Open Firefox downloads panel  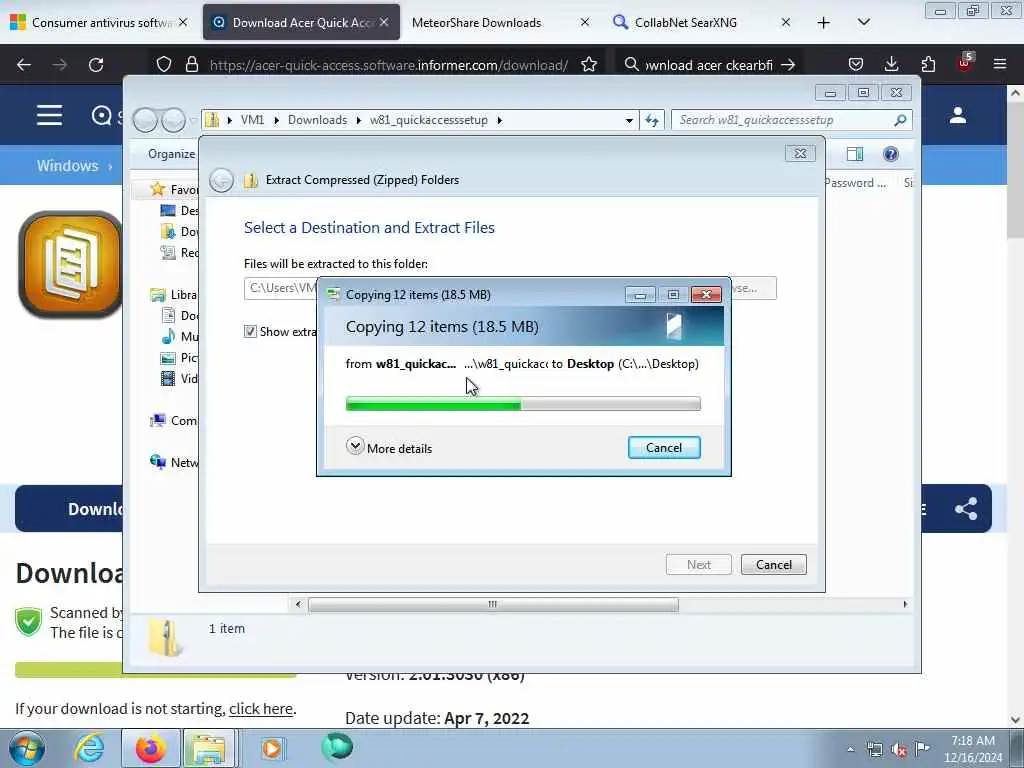tap(891, 65)
